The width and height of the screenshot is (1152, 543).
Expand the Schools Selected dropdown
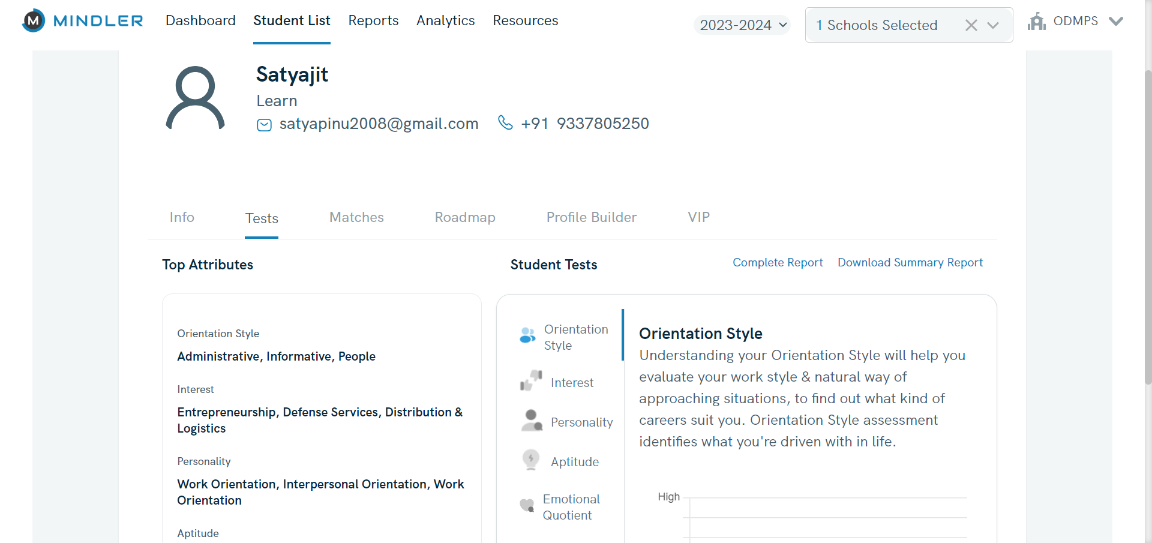pos(993,26)
